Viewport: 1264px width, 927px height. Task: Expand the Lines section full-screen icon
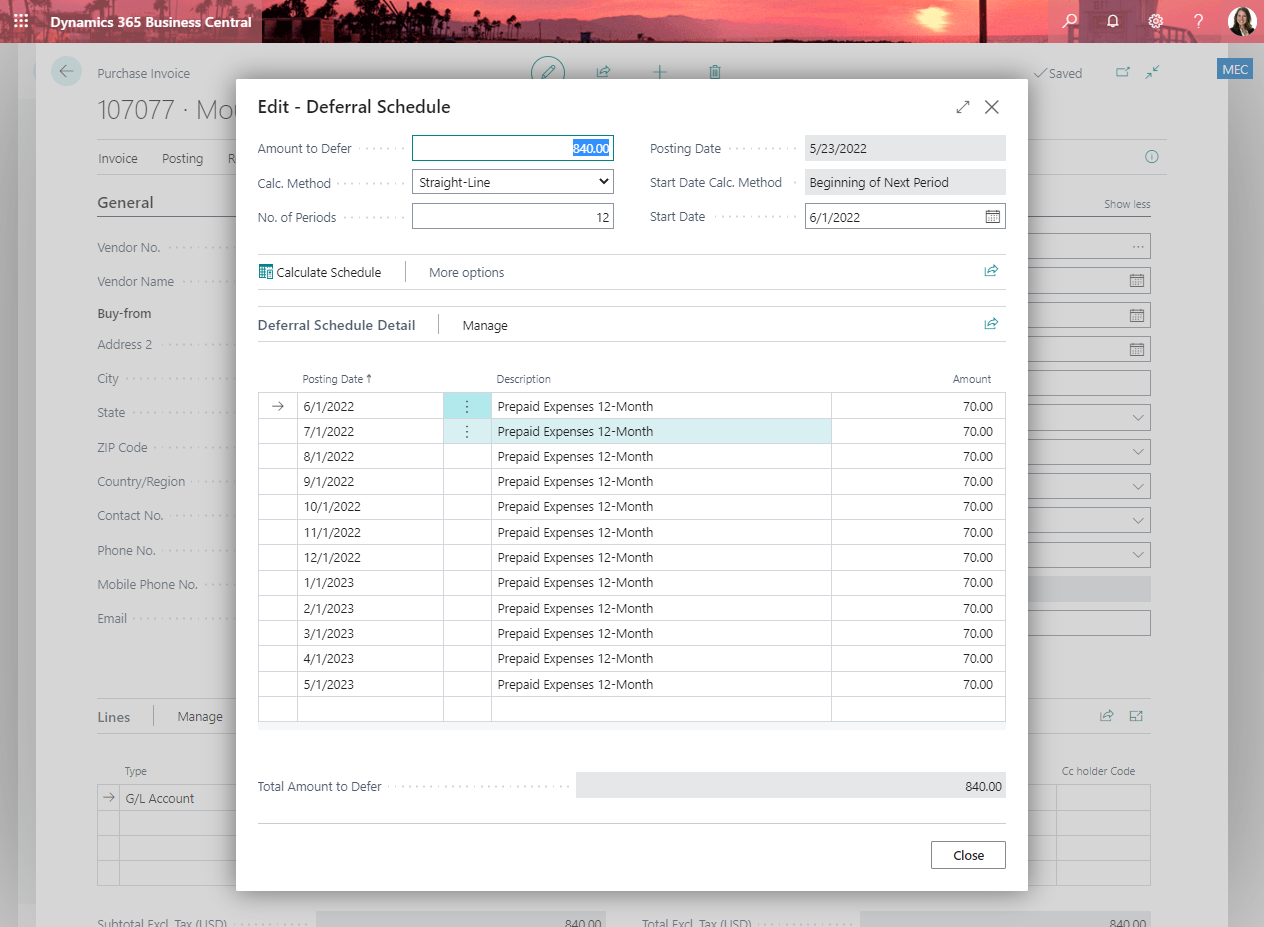(x=1136, y=716)
